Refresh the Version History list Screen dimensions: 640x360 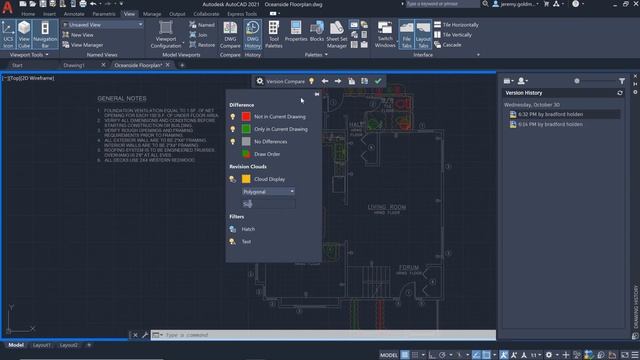pyautogui.click(x=620, y=93)
